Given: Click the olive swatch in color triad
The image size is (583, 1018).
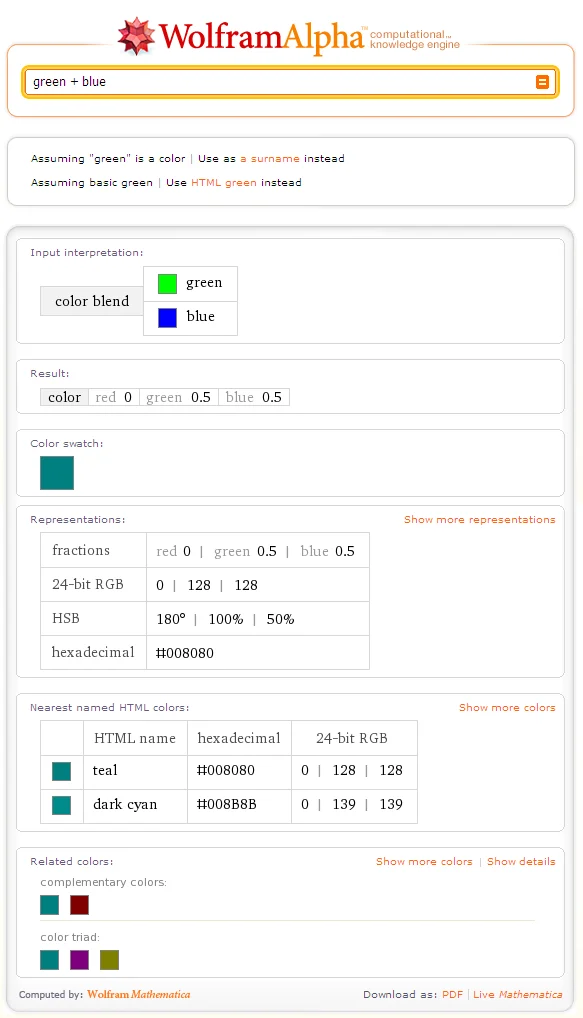Looking at the screenshot, I should 109,960.
